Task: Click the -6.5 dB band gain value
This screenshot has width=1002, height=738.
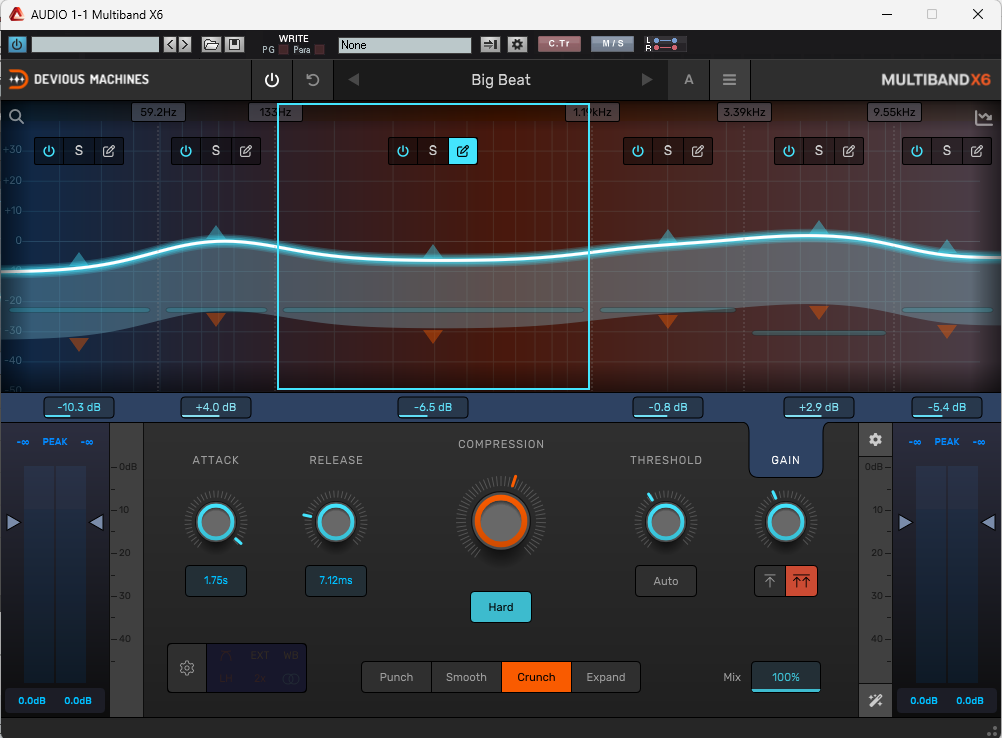Action: (x=433, y=408)
